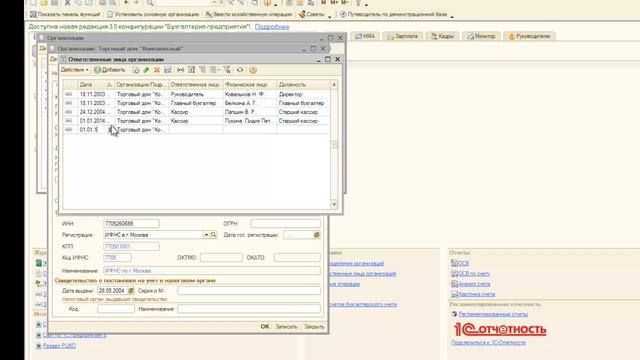Click the Записать button
The width and height of the screenshot is (640, 360).
[286, 327]
